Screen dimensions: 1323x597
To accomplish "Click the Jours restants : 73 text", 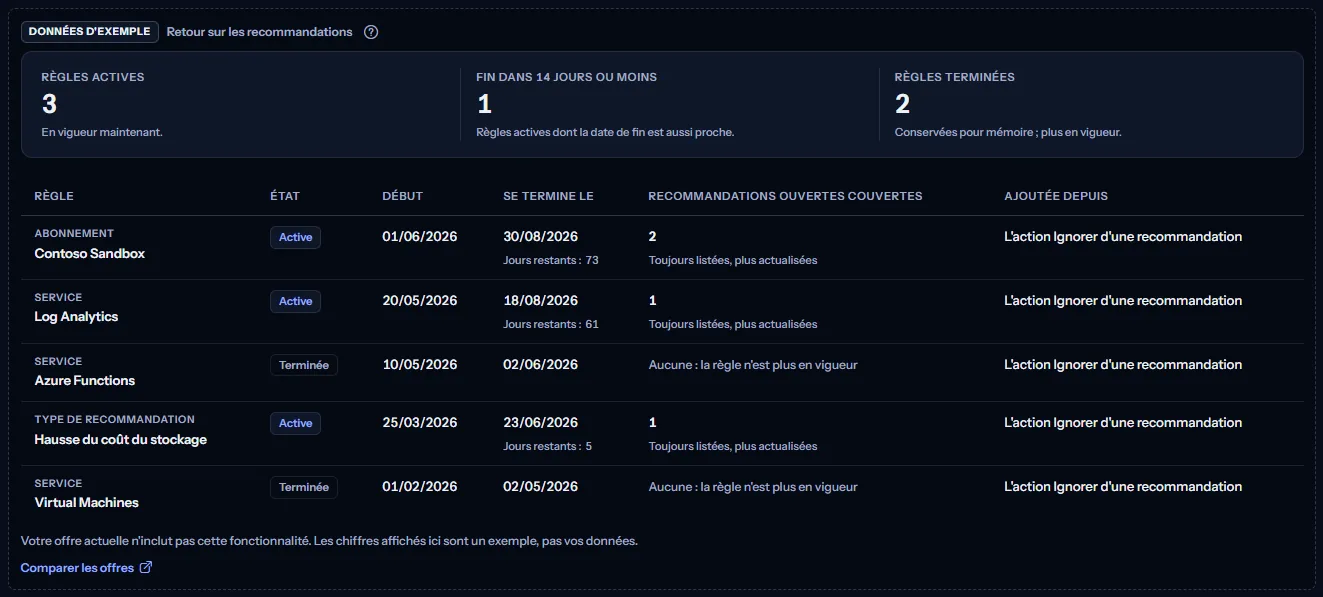I will [551, 260].
